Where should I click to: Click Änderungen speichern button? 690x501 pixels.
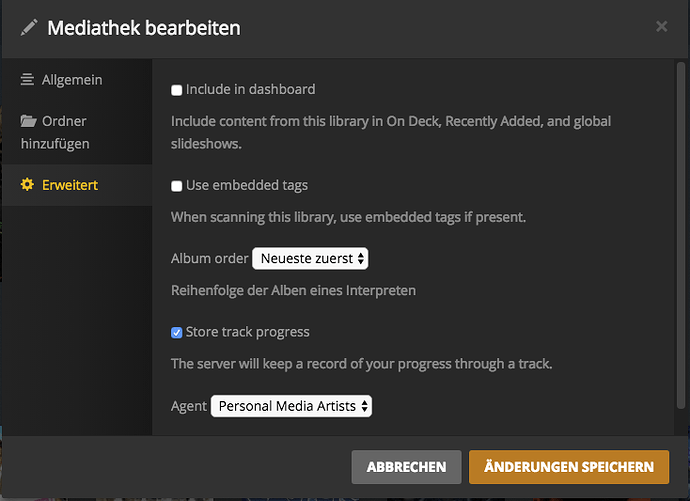[x=569, y=467]
